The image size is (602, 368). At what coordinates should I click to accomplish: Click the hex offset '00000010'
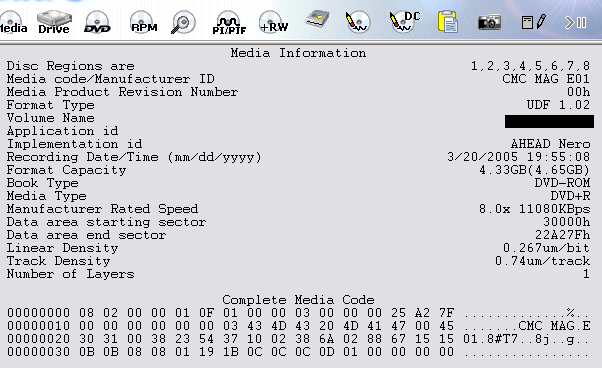pos(38,326)
